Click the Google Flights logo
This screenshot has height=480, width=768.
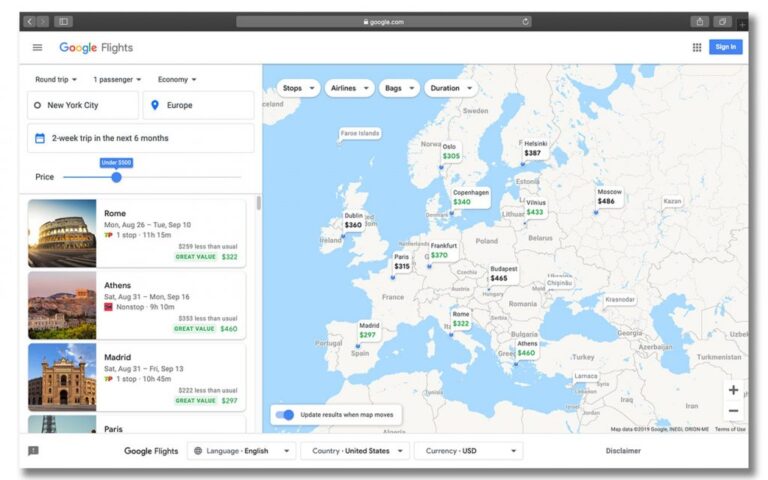pos(96,48)
